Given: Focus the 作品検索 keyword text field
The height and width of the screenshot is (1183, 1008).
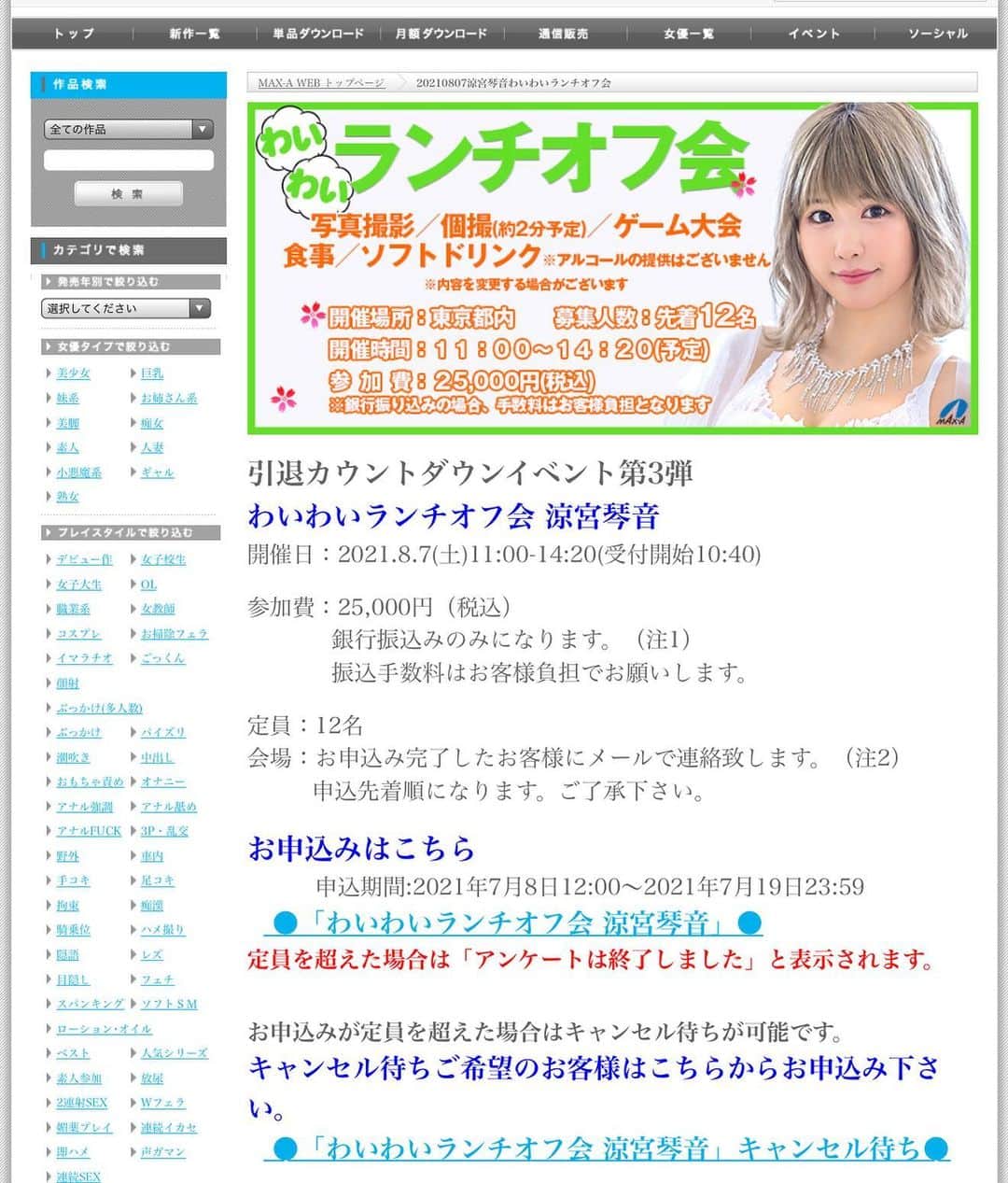Looking at the screenshot, I should click(x=128, y=161).
